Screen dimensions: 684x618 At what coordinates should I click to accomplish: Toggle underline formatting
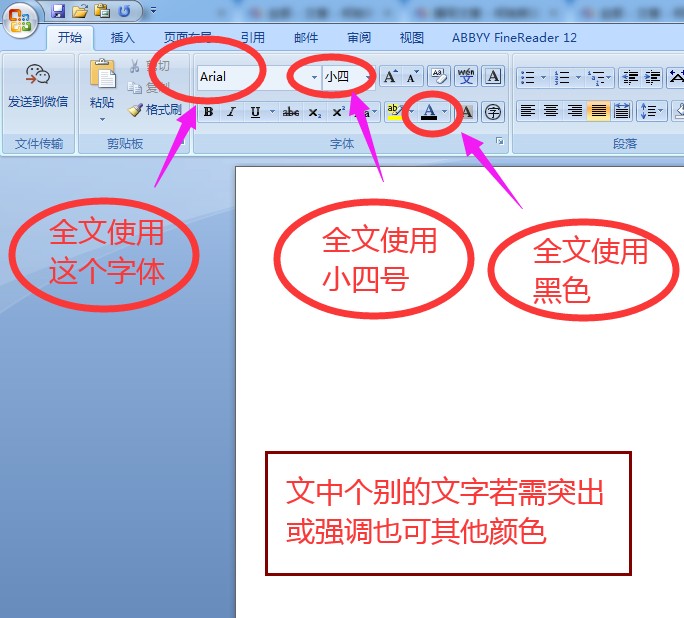pos(256,113)
